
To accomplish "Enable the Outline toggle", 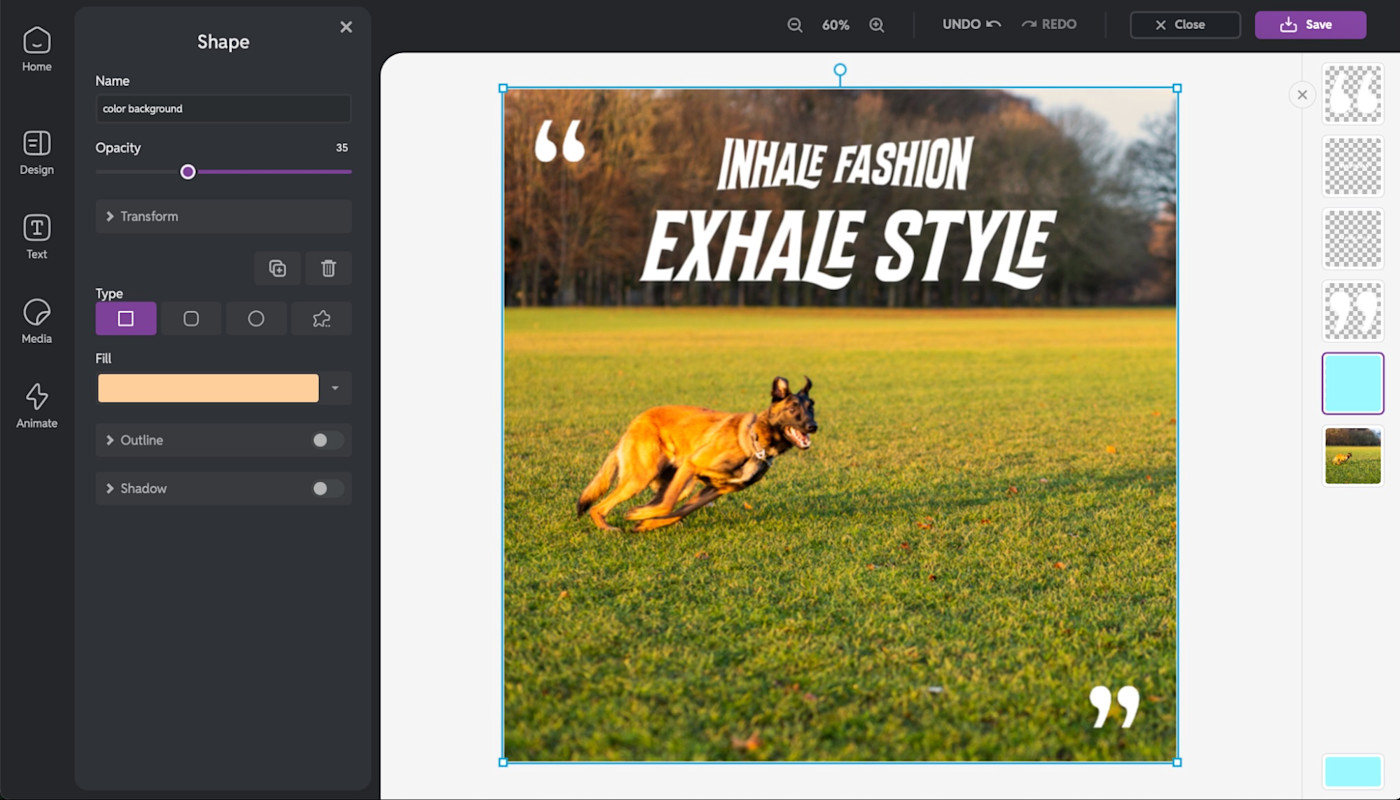I will [326, 440].
